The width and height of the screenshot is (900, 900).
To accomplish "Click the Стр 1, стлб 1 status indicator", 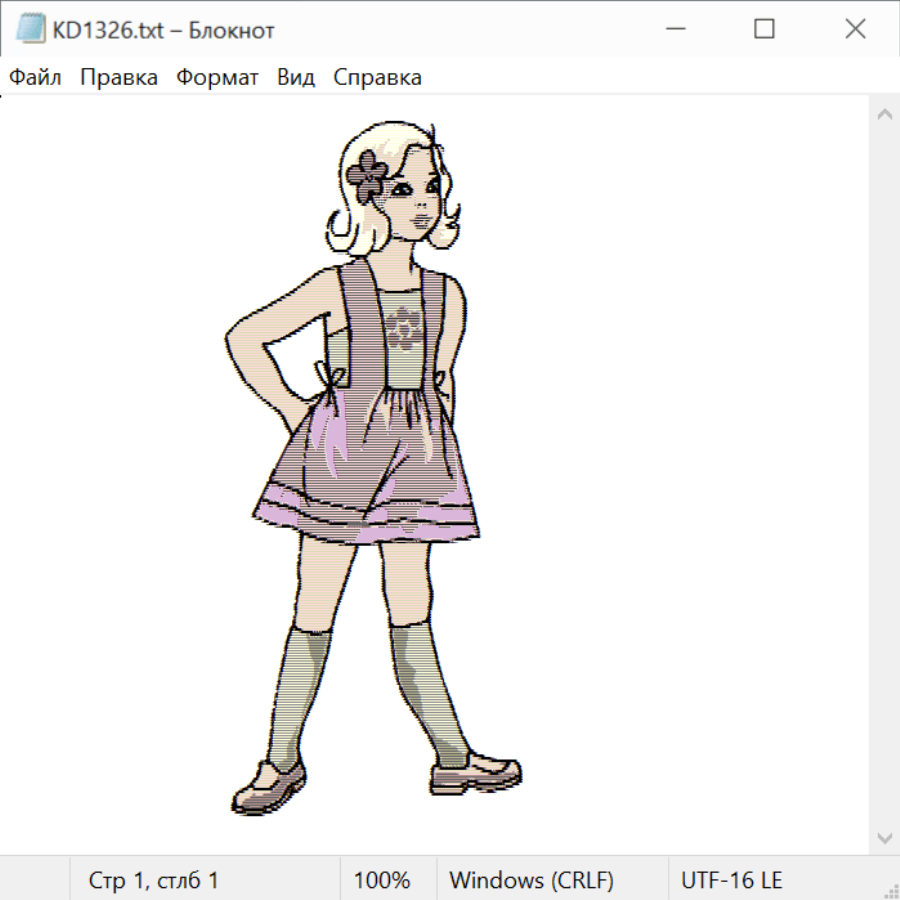I will (x=154, y=881).
